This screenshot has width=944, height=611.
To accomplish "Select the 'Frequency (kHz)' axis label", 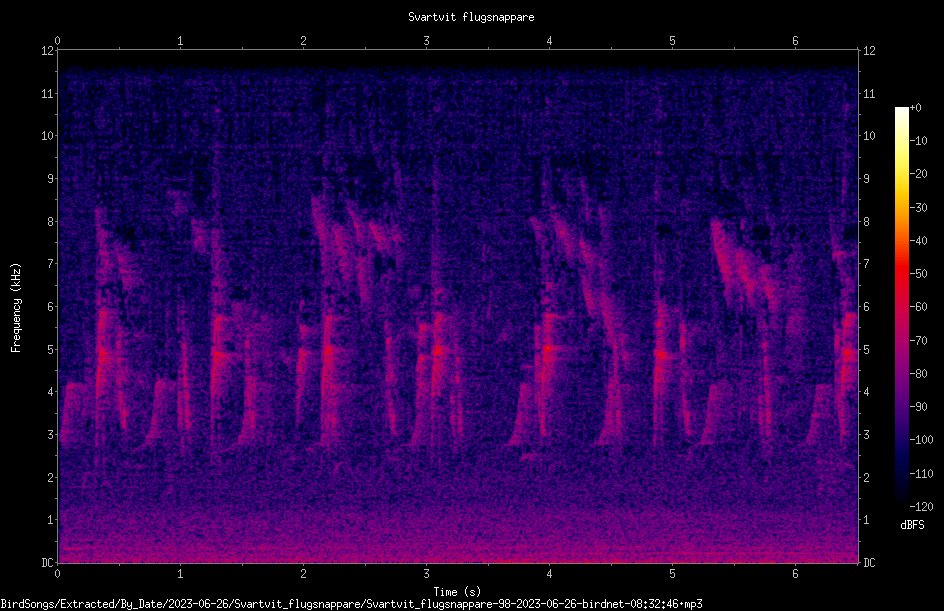I will [16, 308].
